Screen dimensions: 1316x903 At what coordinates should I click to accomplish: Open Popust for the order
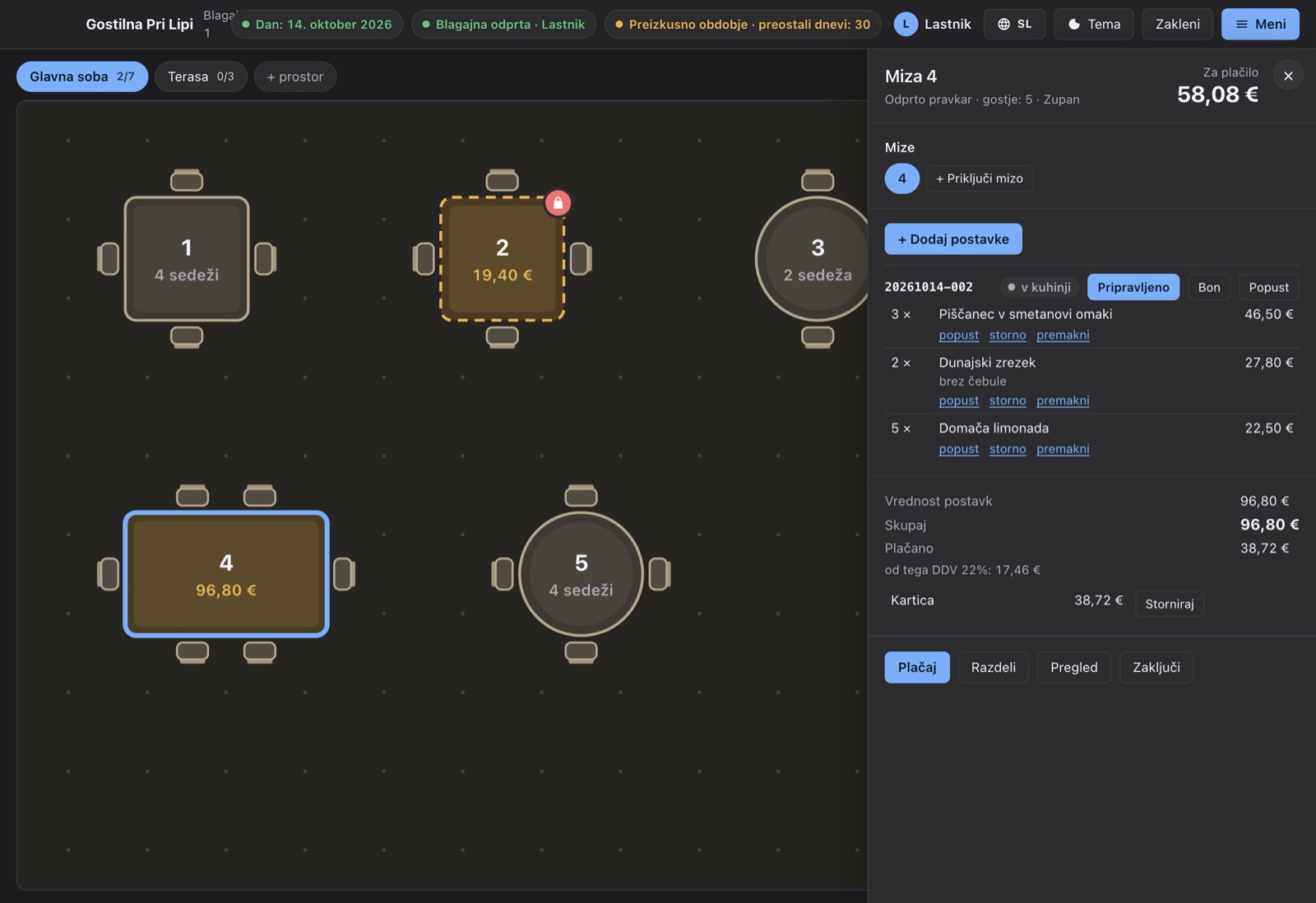(1268, 287)
